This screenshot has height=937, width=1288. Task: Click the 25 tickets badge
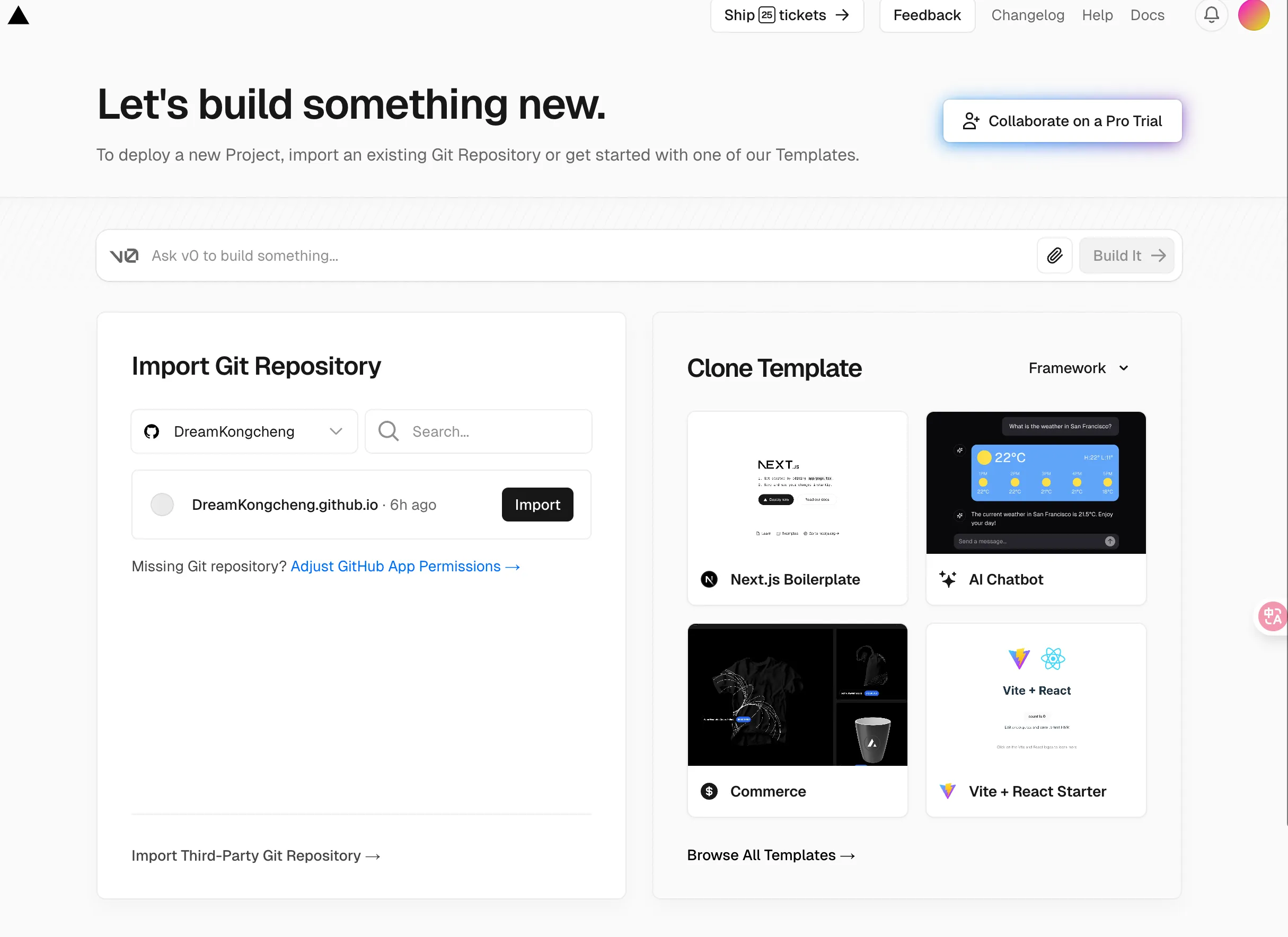click(x=766, y=15)
